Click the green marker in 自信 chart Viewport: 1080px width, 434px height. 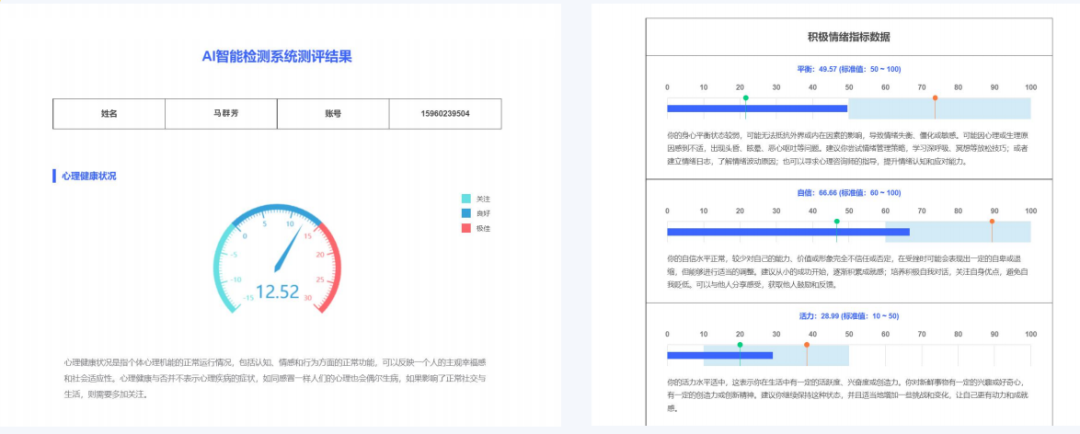click(x=836, y=222)
